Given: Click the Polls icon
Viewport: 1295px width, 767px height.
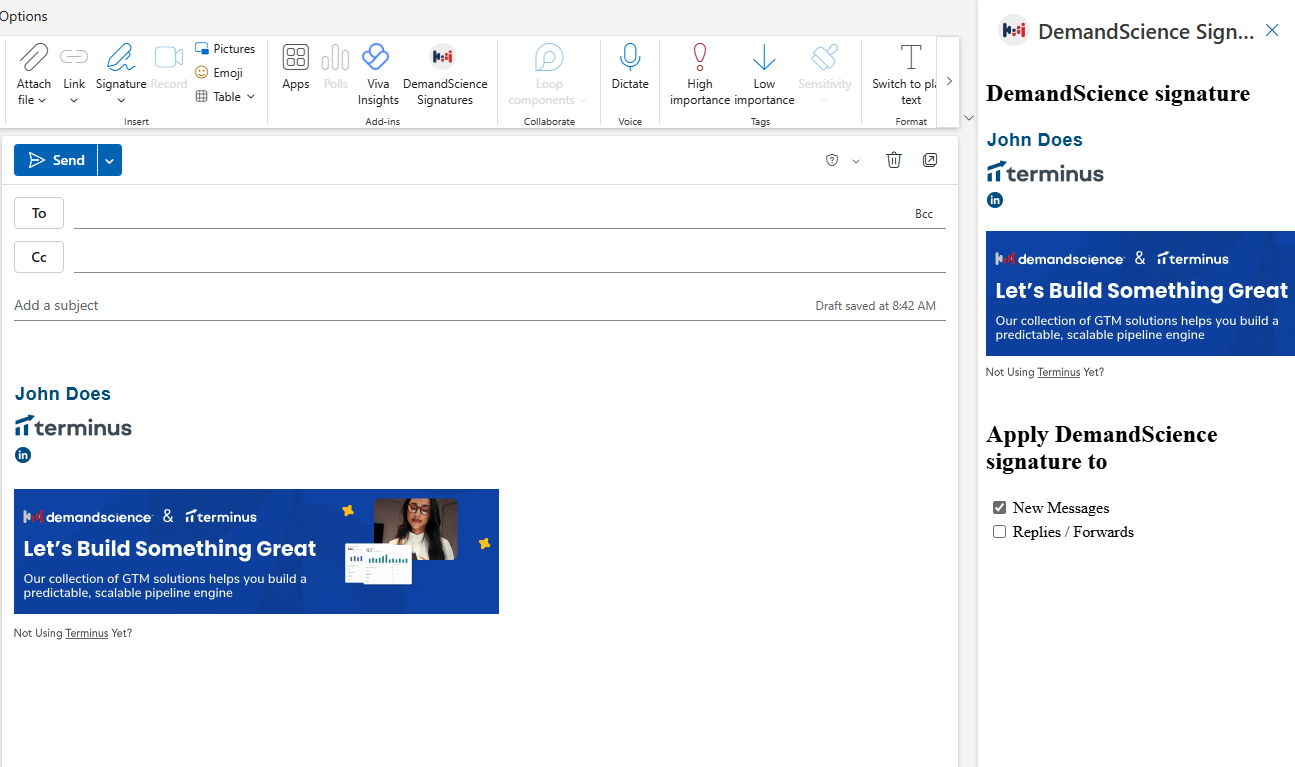Looking at the screenshot, I should coord(335,57).
